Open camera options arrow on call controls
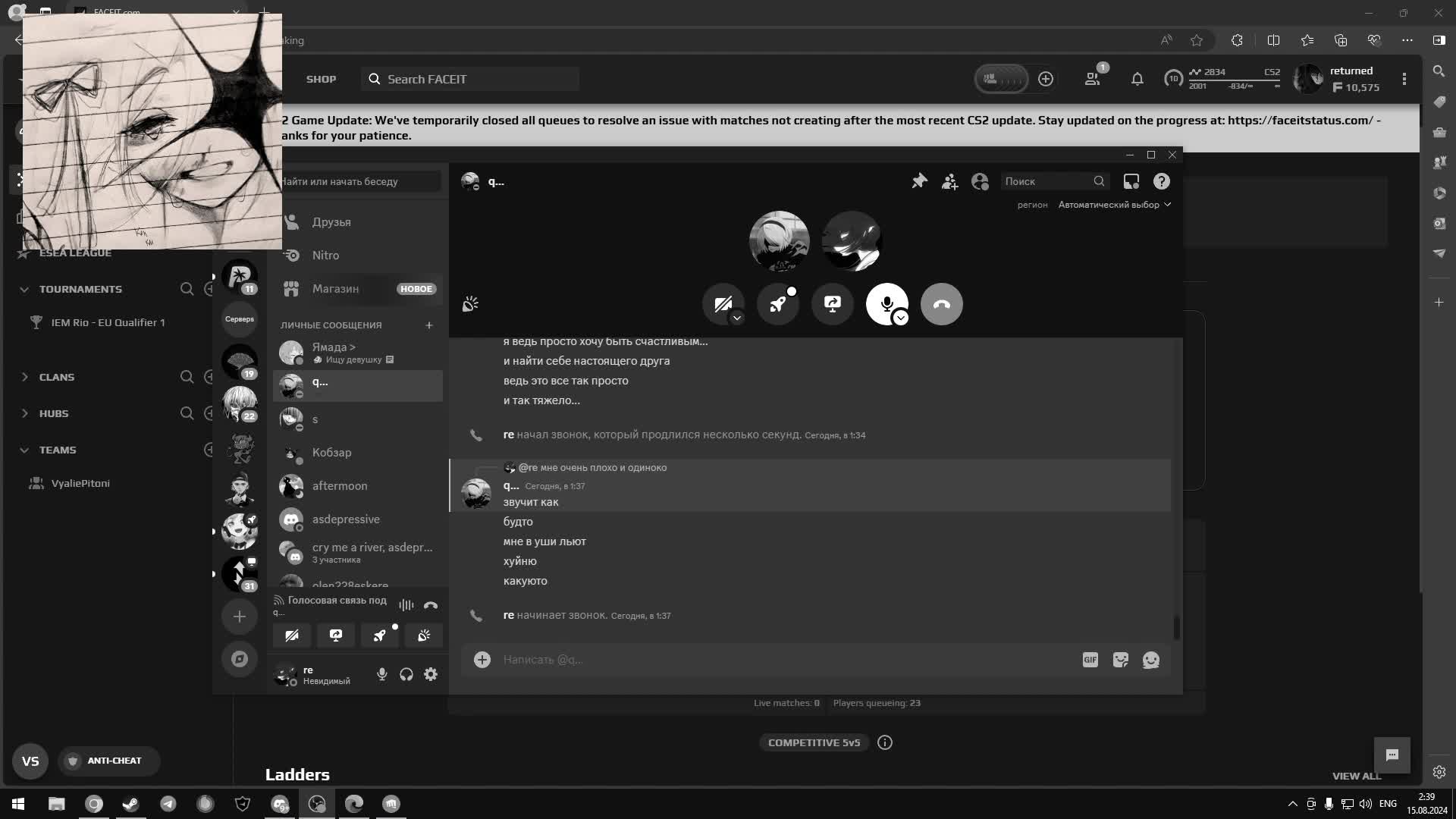Image resolution: width=1456 pixels, height=819 pixels. pyautogui.click(x=736, y=318)
